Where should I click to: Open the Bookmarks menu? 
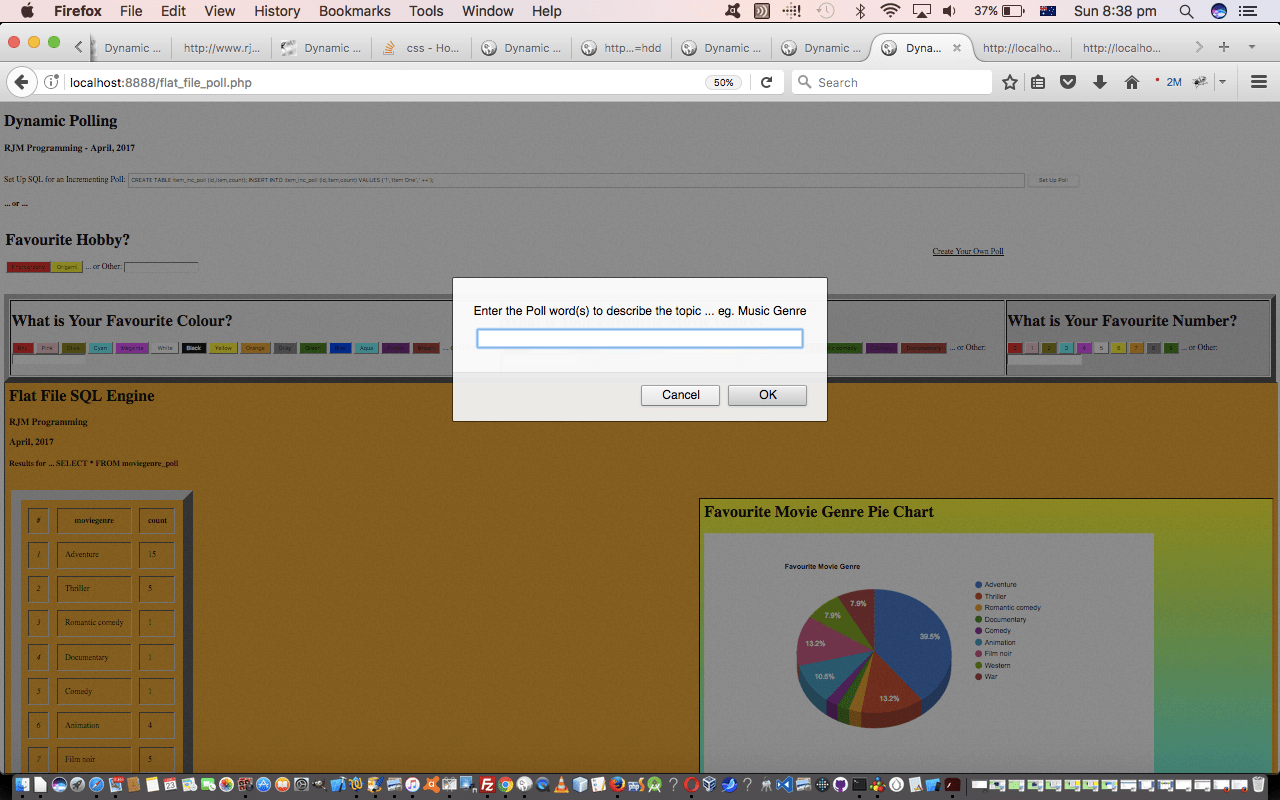354,11
